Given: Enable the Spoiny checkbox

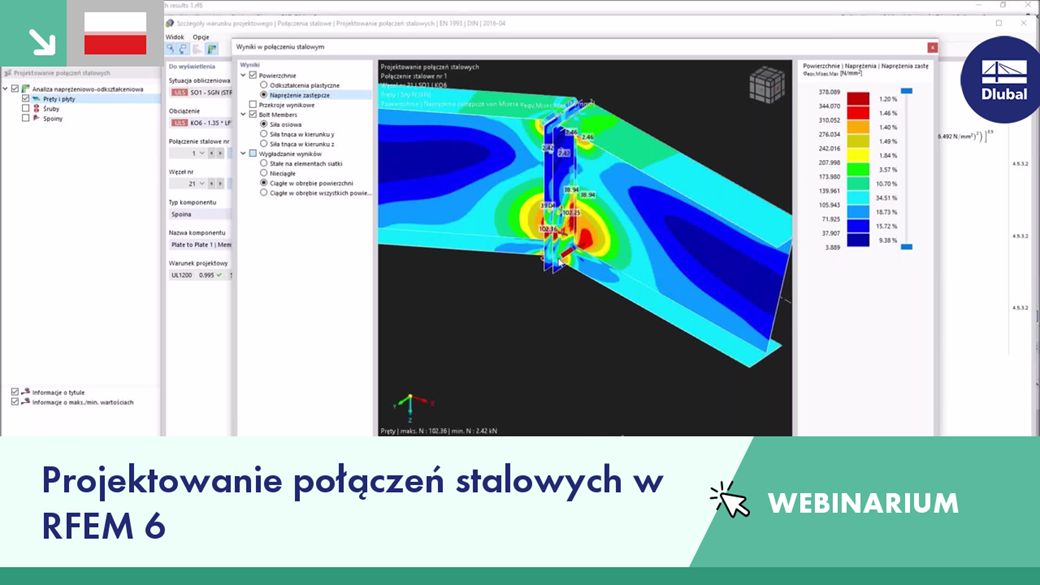Looking at the screenshot, I should point(26,118).
